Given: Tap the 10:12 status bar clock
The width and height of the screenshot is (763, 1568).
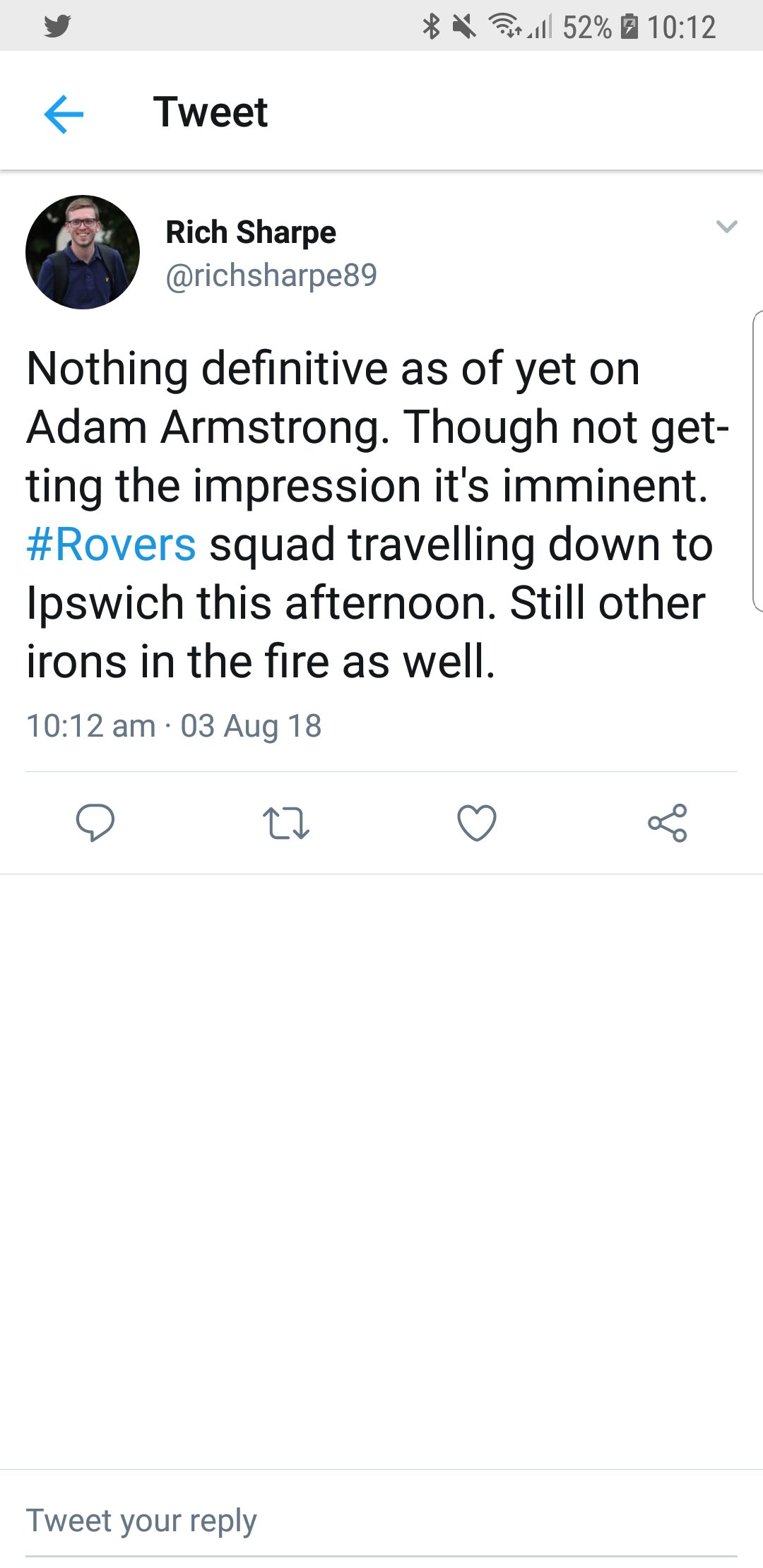Looking at the screenshot, I should [x=682, y=27].
